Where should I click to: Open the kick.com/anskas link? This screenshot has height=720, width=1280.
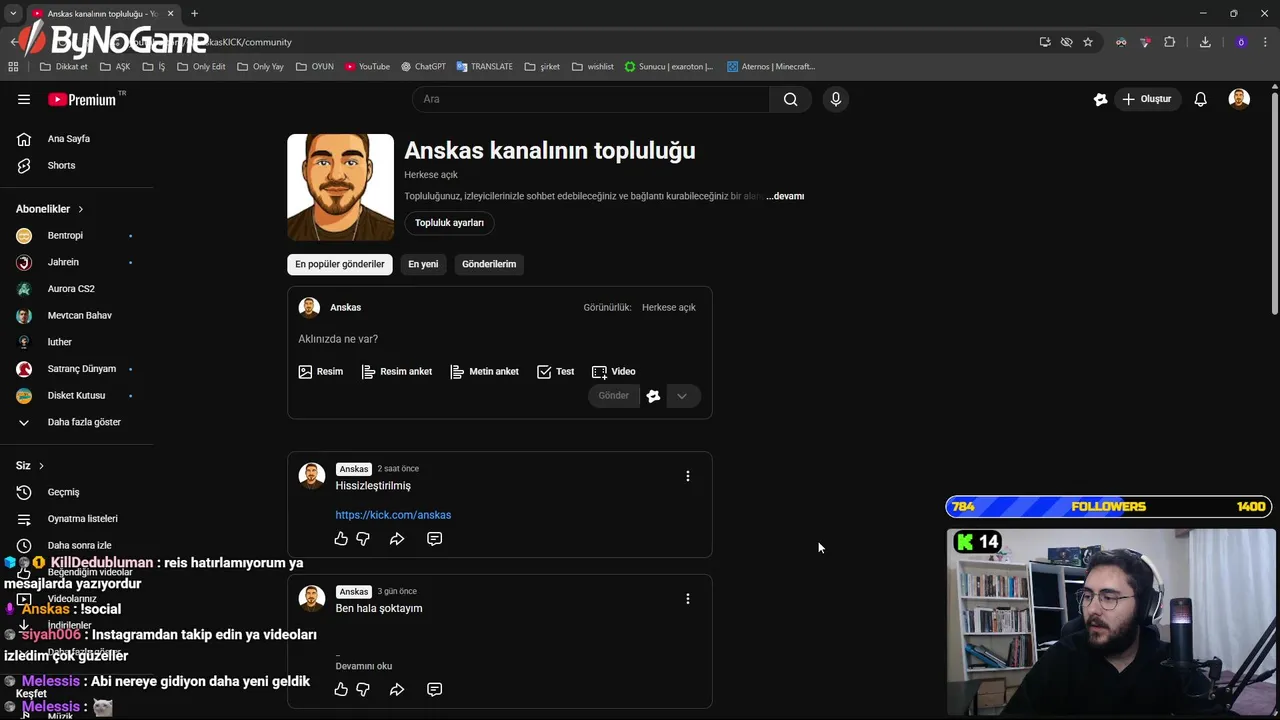point(393,515)
